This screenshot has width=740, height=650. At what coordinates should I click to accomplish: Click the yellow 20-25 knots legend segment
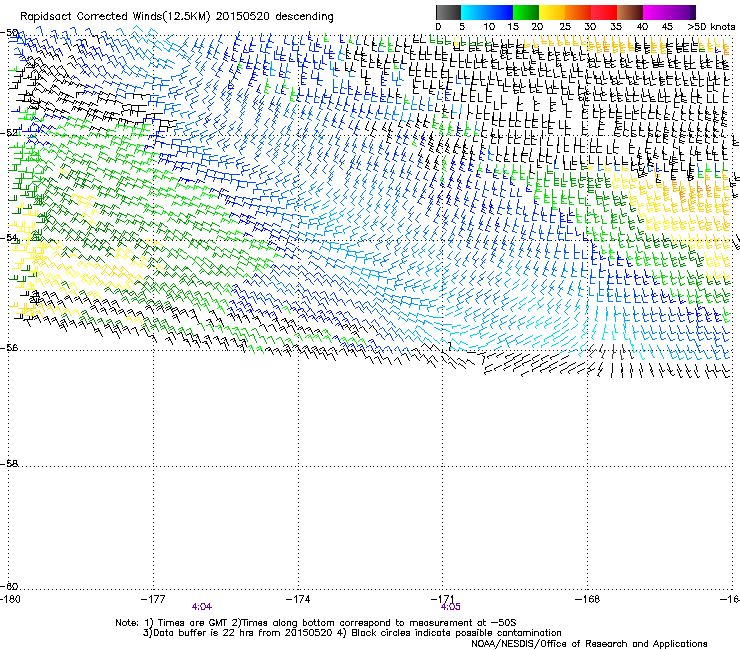(552, 12)
